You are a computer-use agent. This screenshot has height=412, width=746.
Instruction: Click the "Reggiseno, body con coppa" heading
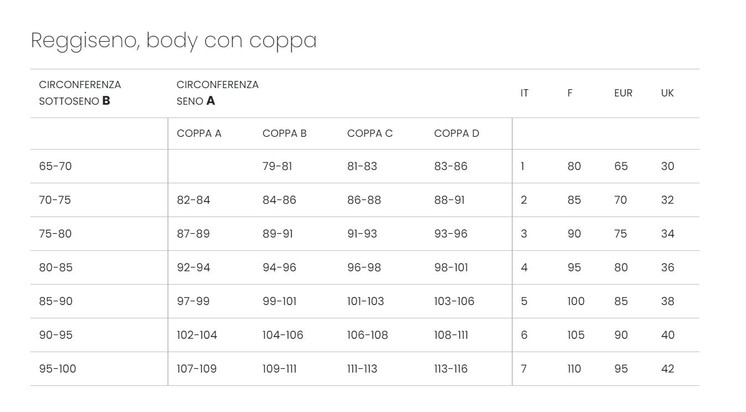pos(174,41)
